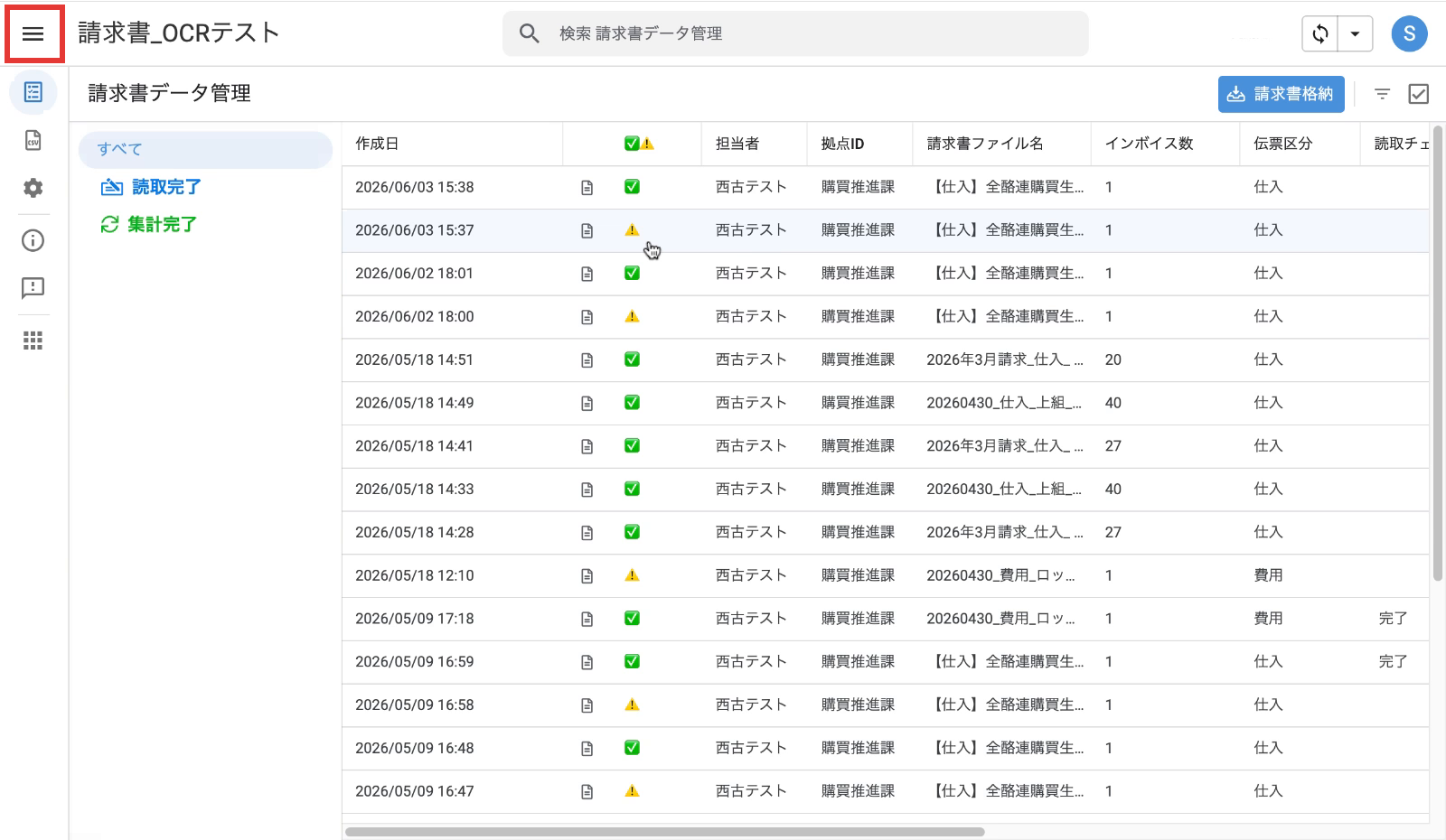Click the sync refresh icon button
The width and height of the screenshot is (1446, 840).
[1320, 34]
